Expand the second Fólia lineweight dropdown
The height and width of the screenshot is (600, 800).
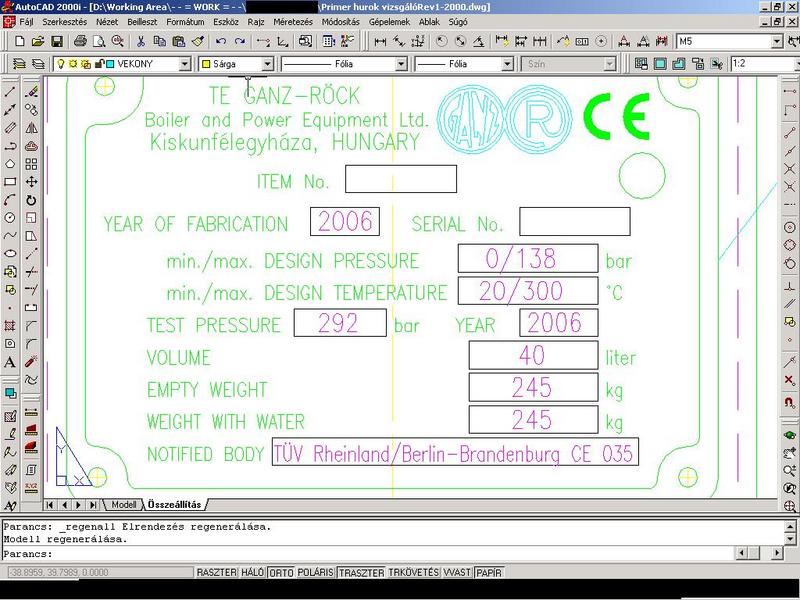[x=507, y=64]
